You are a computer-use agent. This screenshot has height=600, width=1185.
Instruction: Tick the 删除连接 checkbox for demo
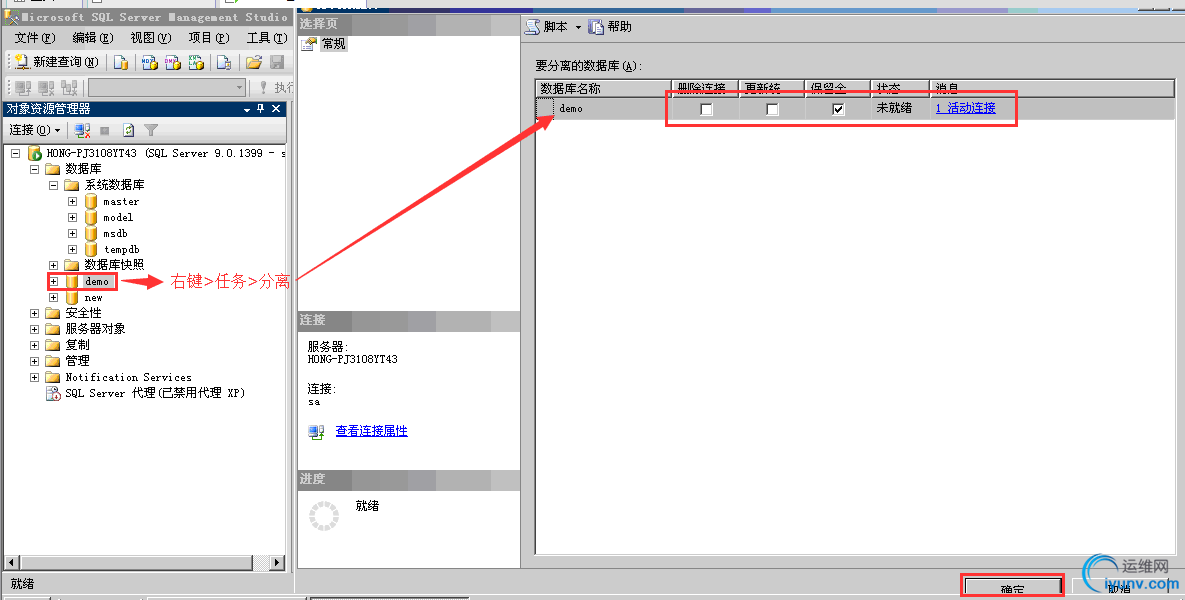(706, 110)
